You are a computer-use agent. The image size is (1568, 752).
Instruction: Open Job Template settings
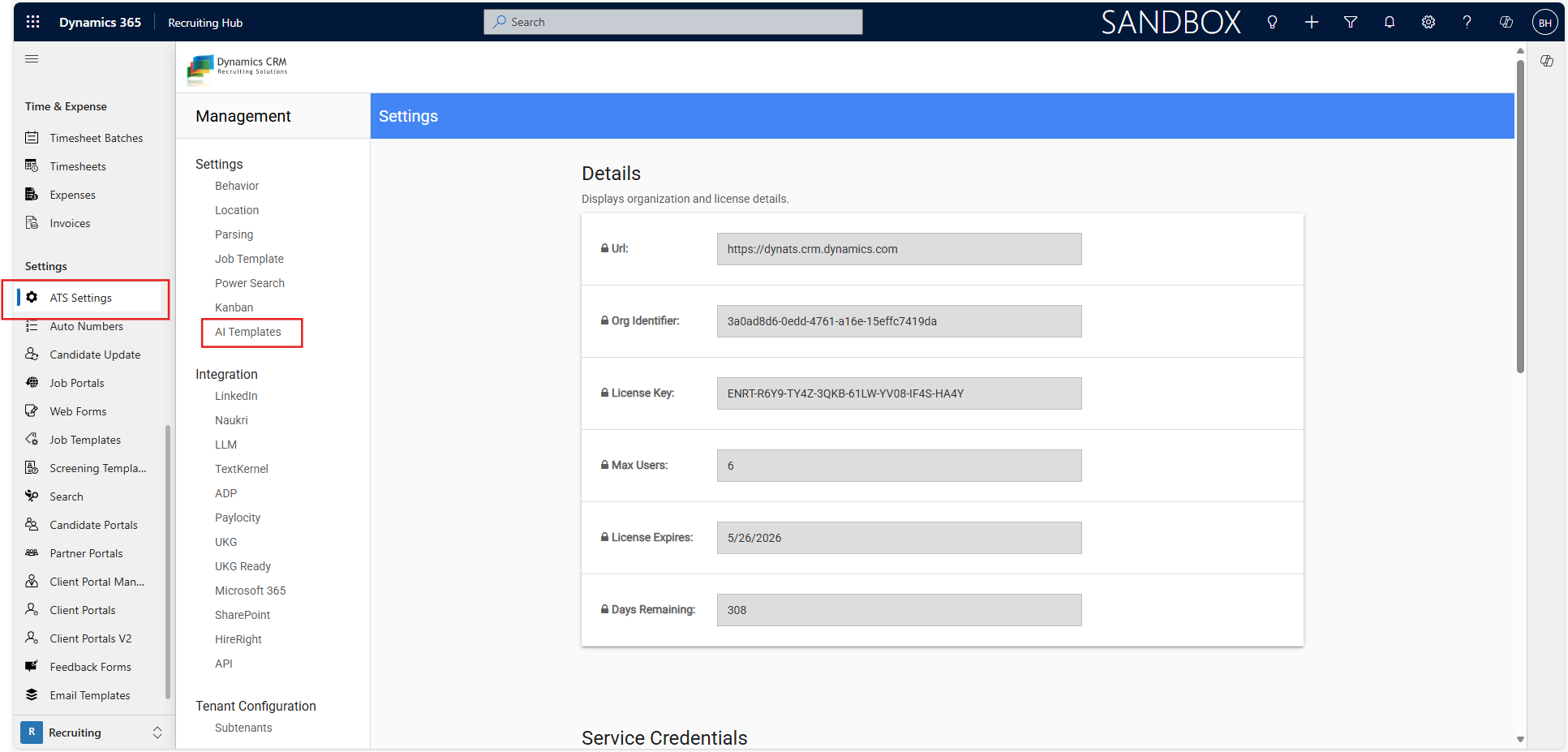(249, 259)
